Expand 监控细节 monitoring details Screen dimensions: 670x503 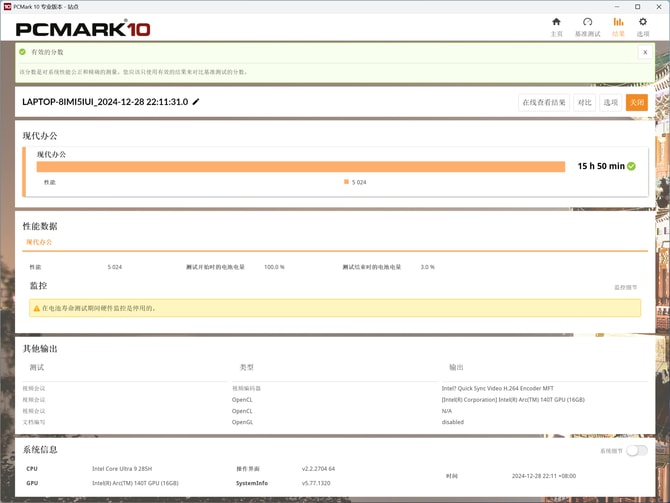[625, 287]
